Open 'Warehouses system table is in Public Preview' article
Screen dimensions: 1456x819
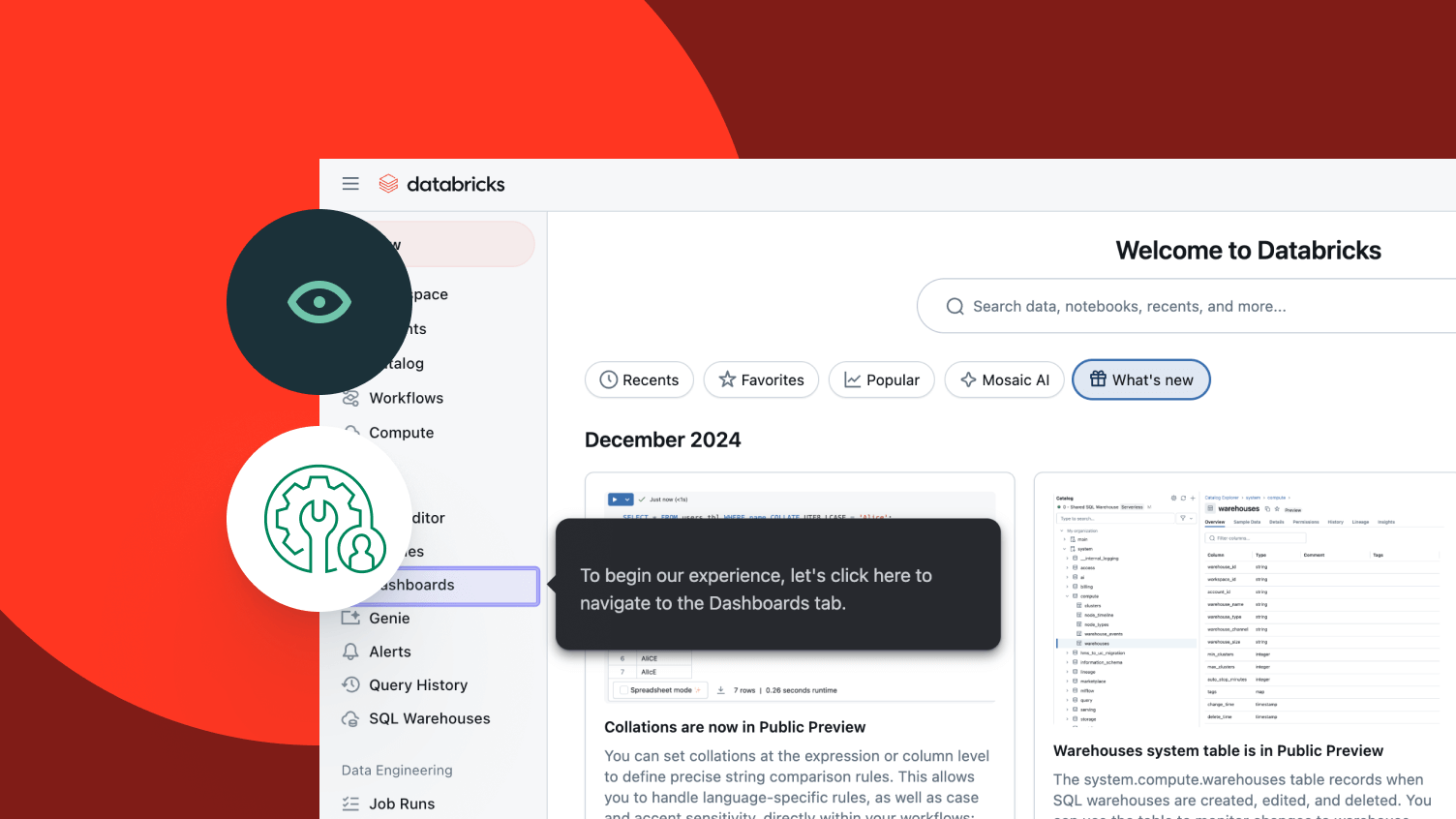pos(1218,750)
